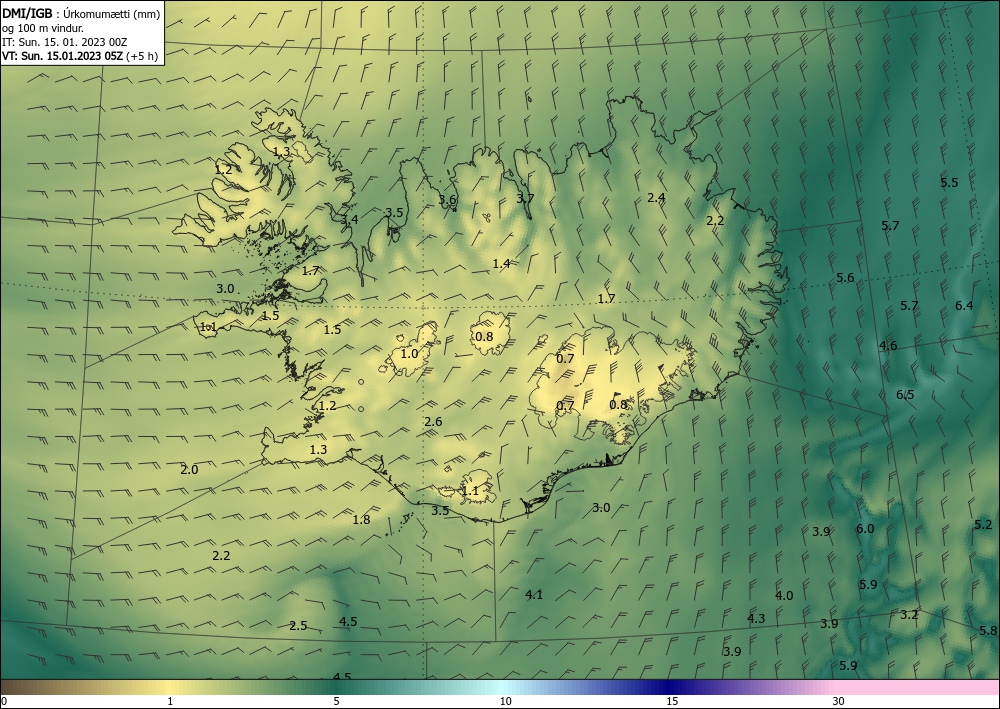Screen dimensions: 1000x709
Task: Click the 5.6 value east of Iceland
Action: coord(845,277)
